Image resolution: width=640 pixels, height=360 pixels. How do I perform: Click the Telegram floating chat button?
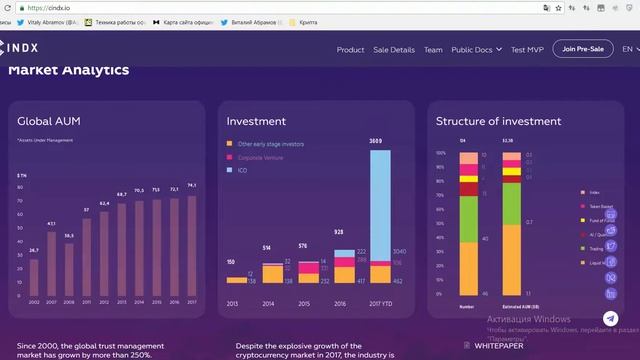(611, 318)
